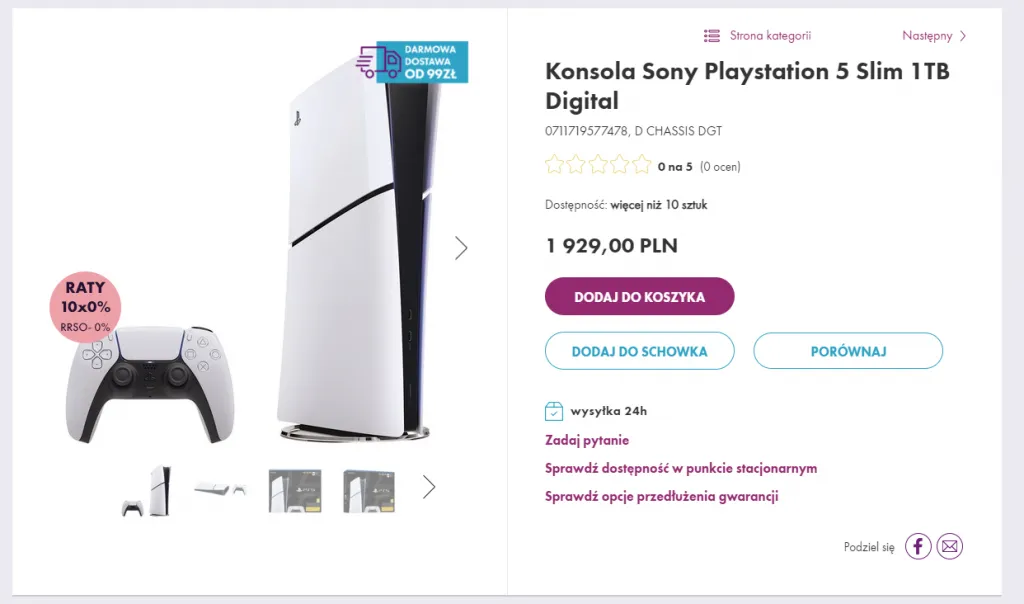This screenshot has height=604, width=1024.
Task: Click the category list icon next to Strona kategorii
Action: click(x=711, y=35)
